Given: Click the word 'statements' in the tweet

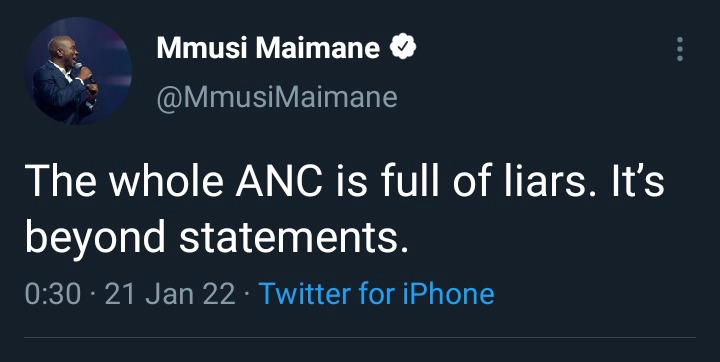Looking at the screenshot, I should [x=290, y=237].
